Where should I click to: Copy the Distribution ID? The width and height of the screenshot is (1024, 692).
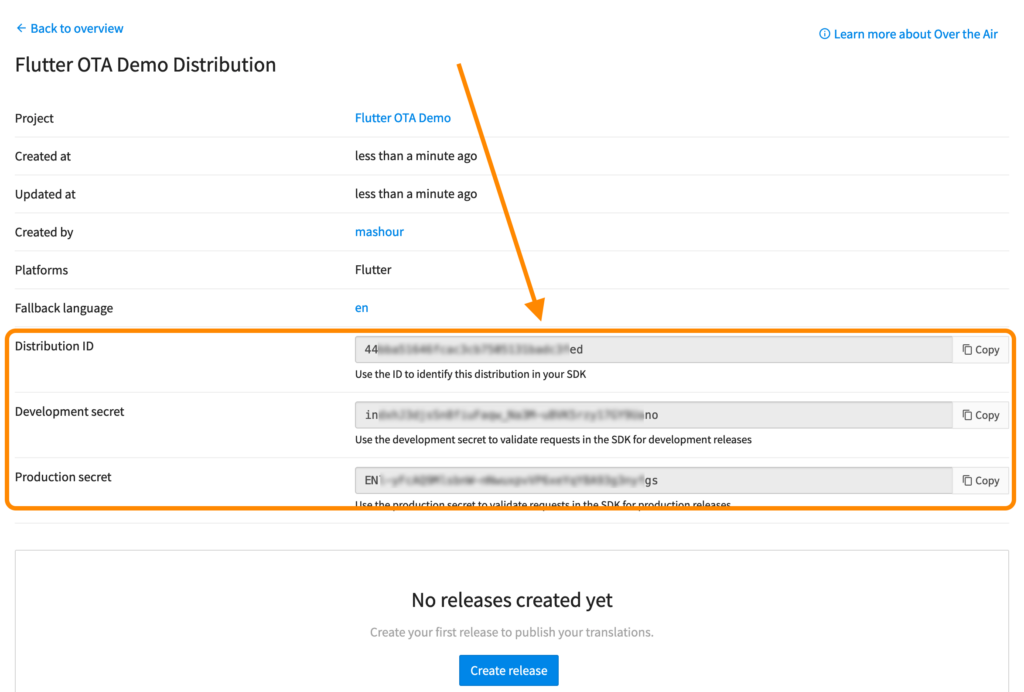coord(980,350)
